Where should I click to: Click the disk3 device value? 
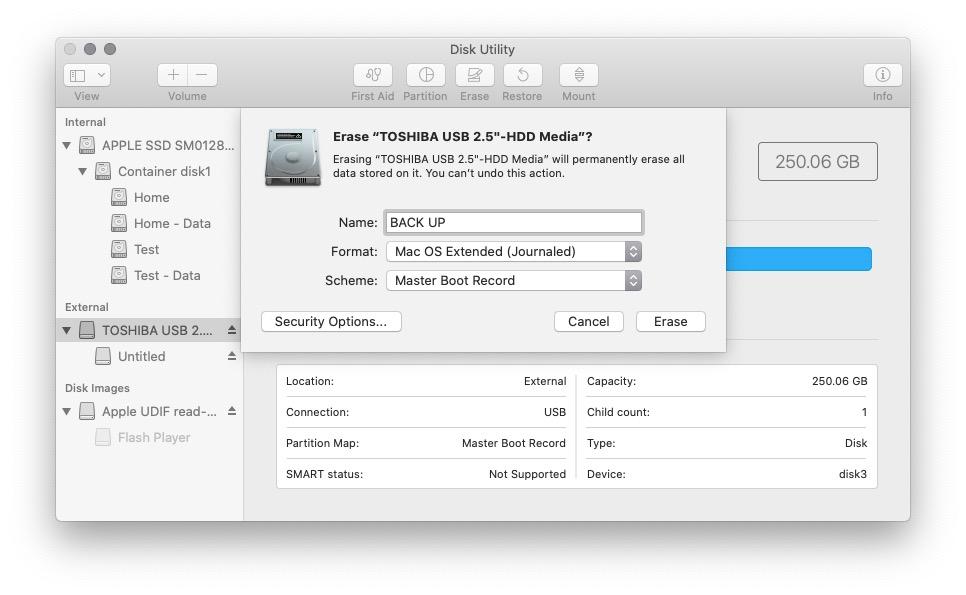[853, 474]
